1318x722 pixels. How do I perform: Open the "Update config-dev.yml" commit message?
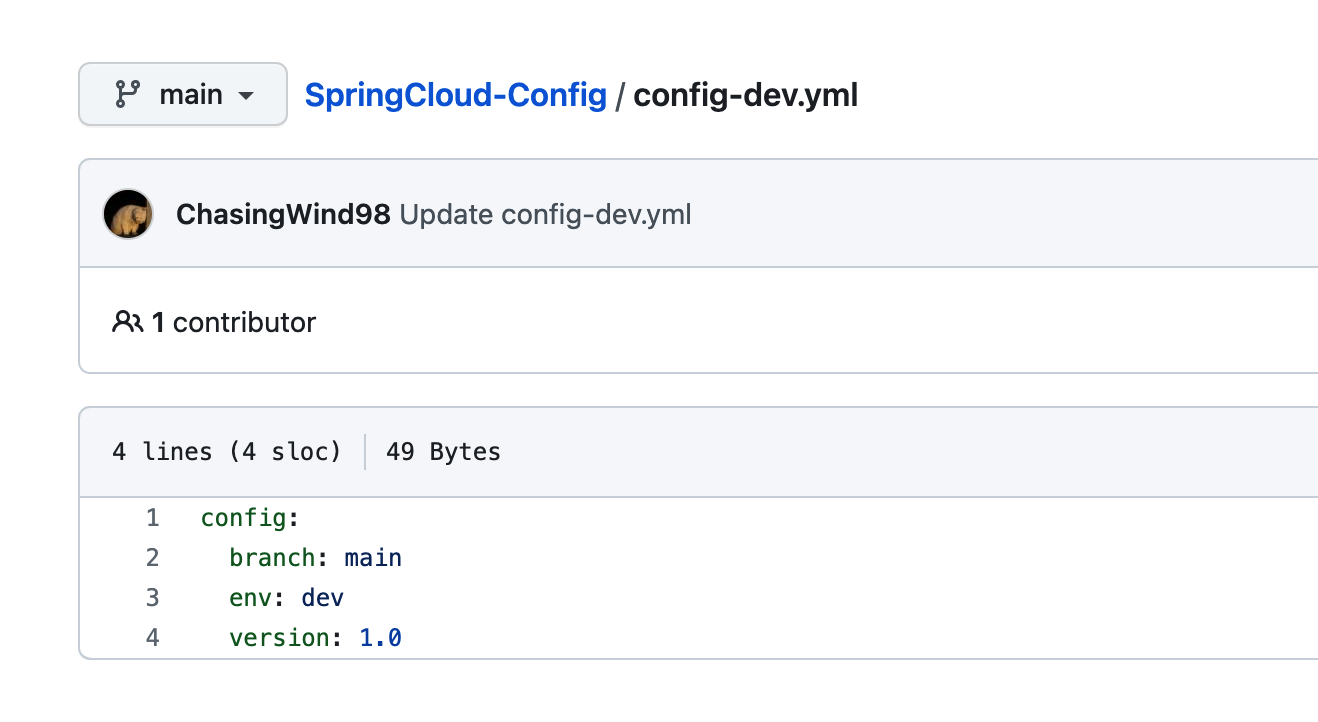(x=545, y=214)
